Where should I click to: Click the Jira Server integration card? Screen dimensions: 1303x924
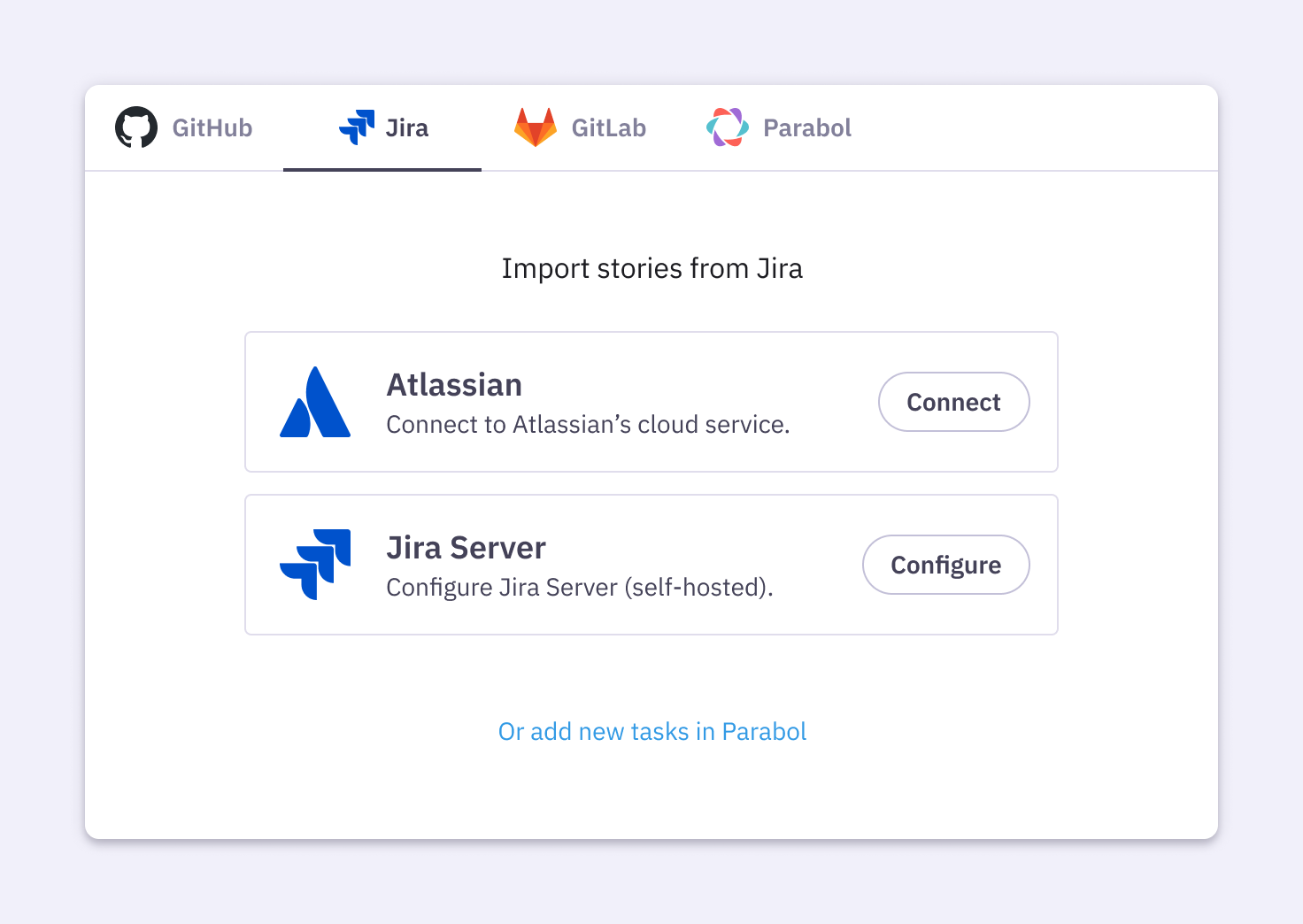651,564
